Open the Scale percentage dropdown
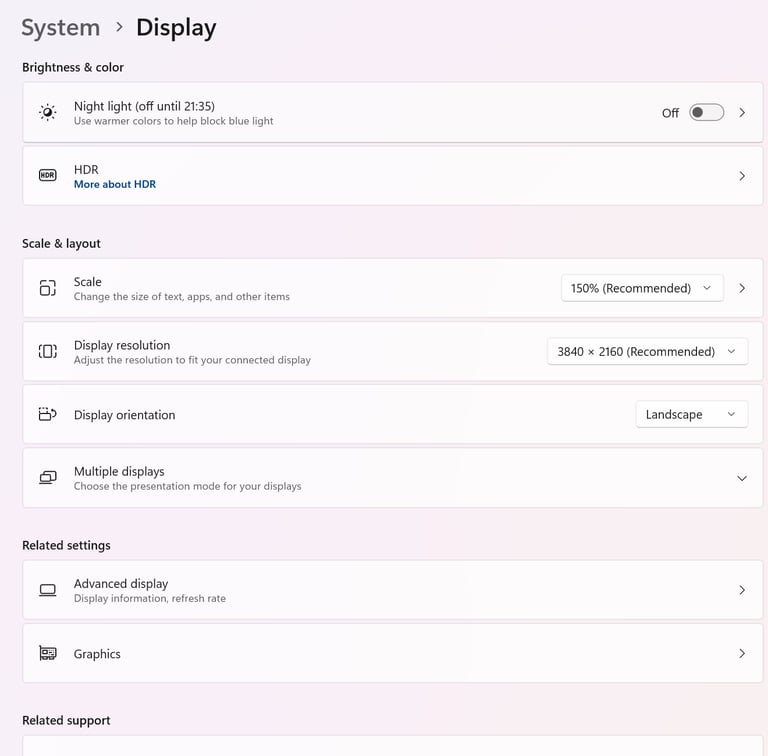 [642, 288]
